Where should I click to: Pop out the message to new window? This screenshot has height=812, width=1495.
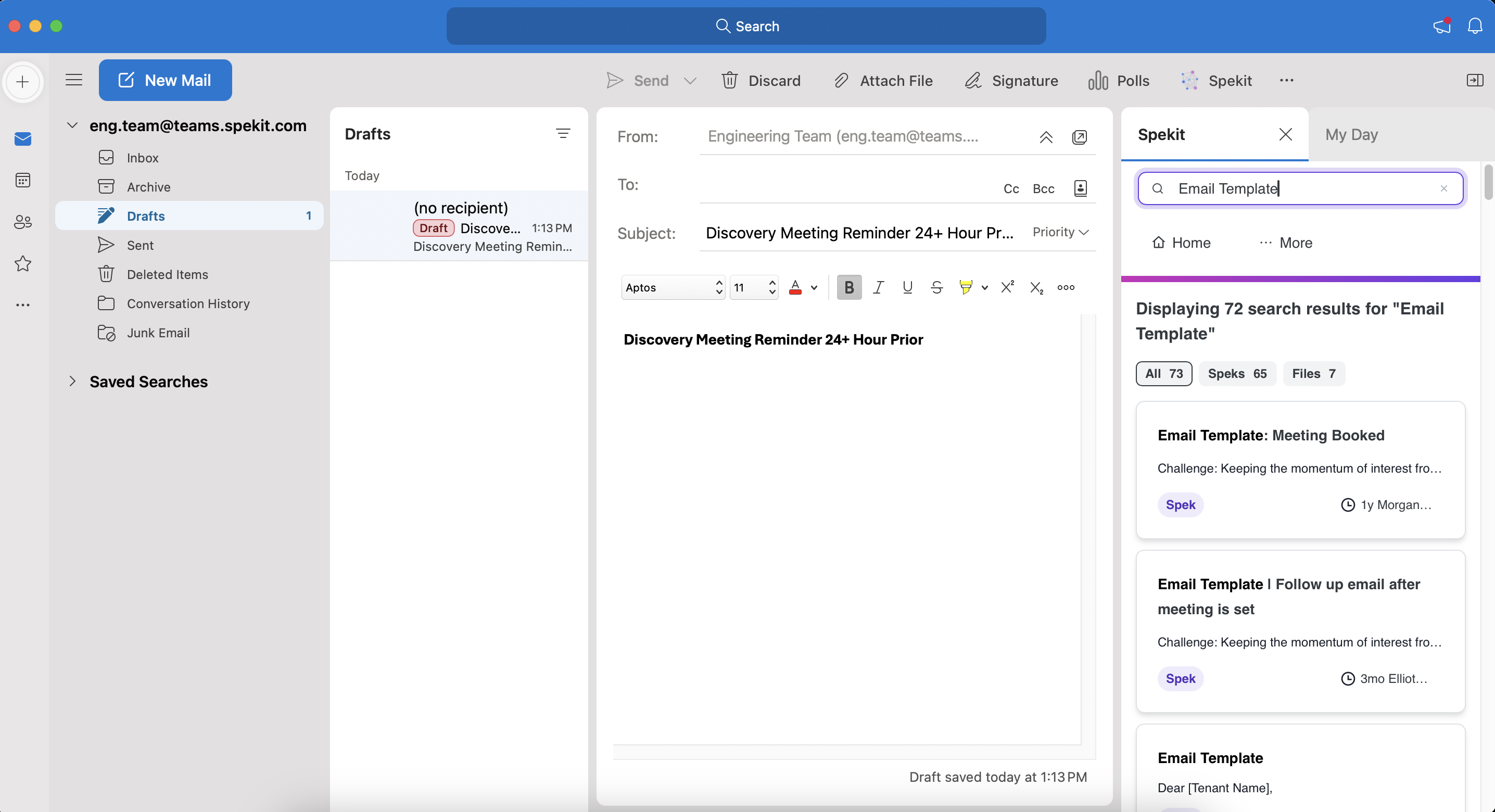(x=1080, y=137)
